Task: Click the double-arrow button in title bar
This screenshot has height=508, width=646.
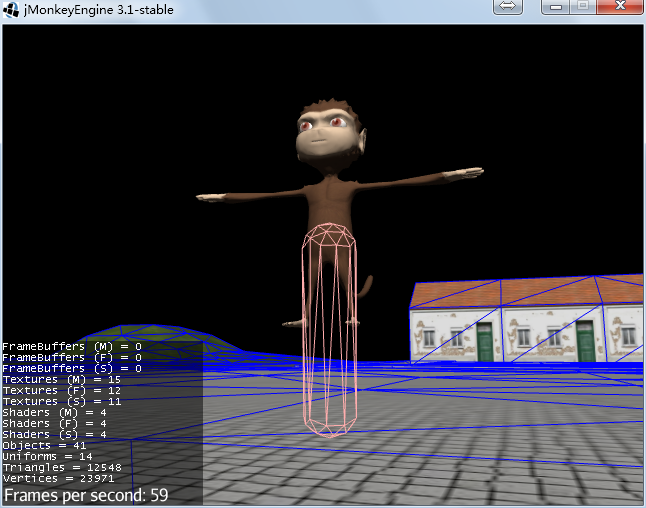Action: tap(507, 6)
